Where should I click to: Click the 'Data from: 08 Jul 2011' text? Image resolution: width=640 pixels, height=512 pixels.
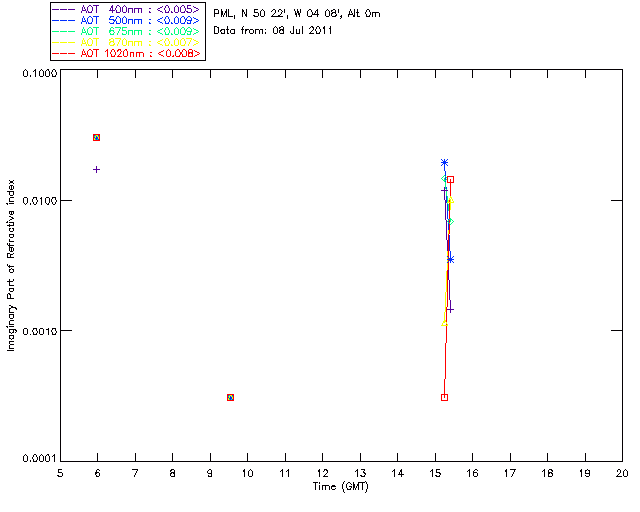pos(273,31)
